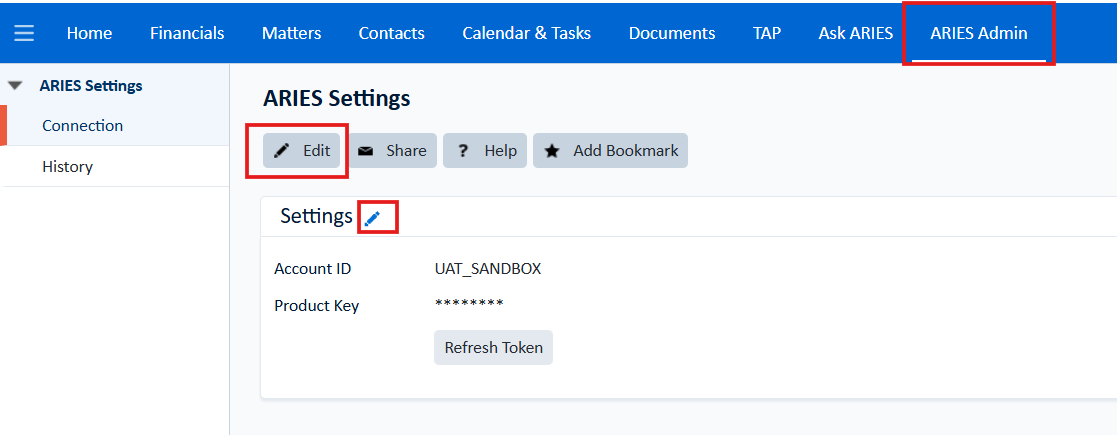Screen dimensions: 1117x435
Task: Click the Product Key label
Action: [317, 306]
